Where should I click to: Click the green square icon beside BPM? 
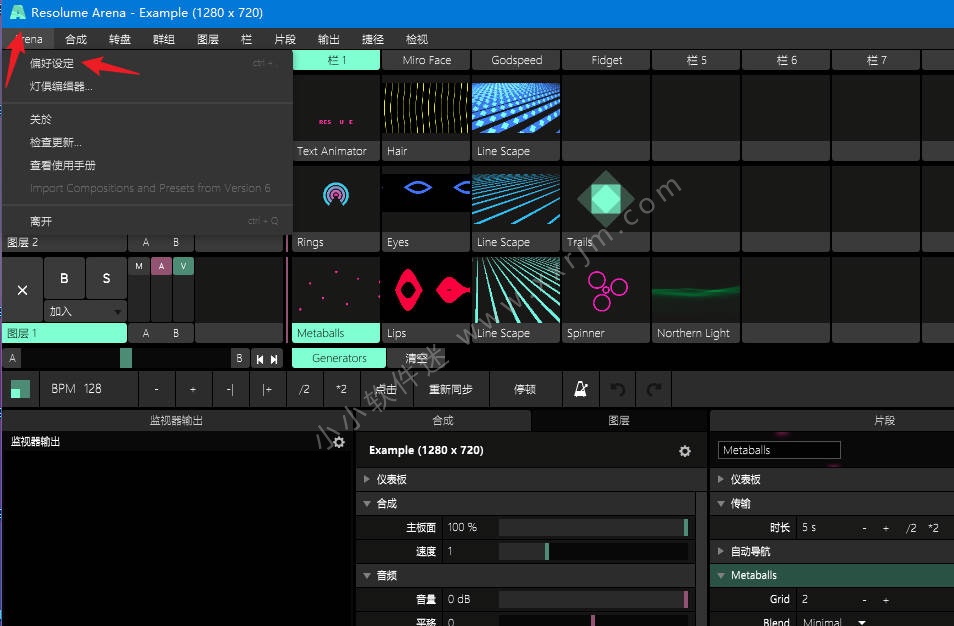pos(20,389)
